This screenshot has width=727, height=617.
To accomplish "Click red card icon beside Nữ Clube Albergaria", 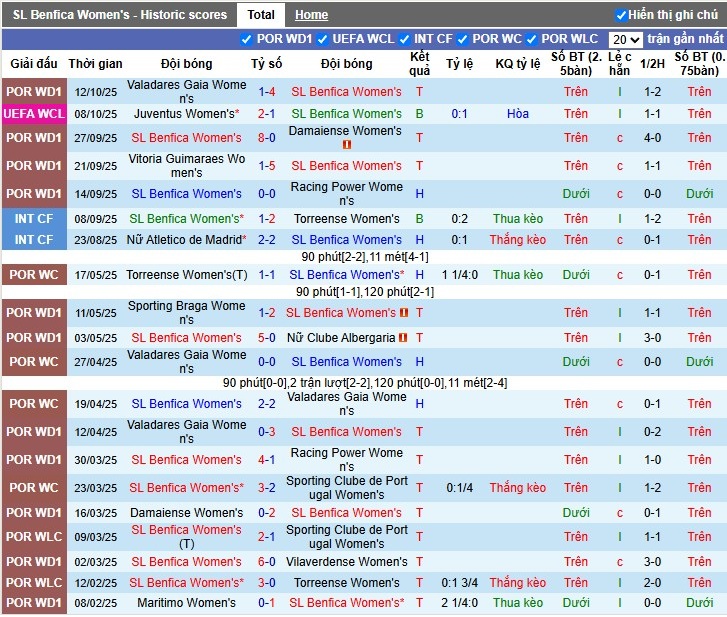I will point(403,338).
